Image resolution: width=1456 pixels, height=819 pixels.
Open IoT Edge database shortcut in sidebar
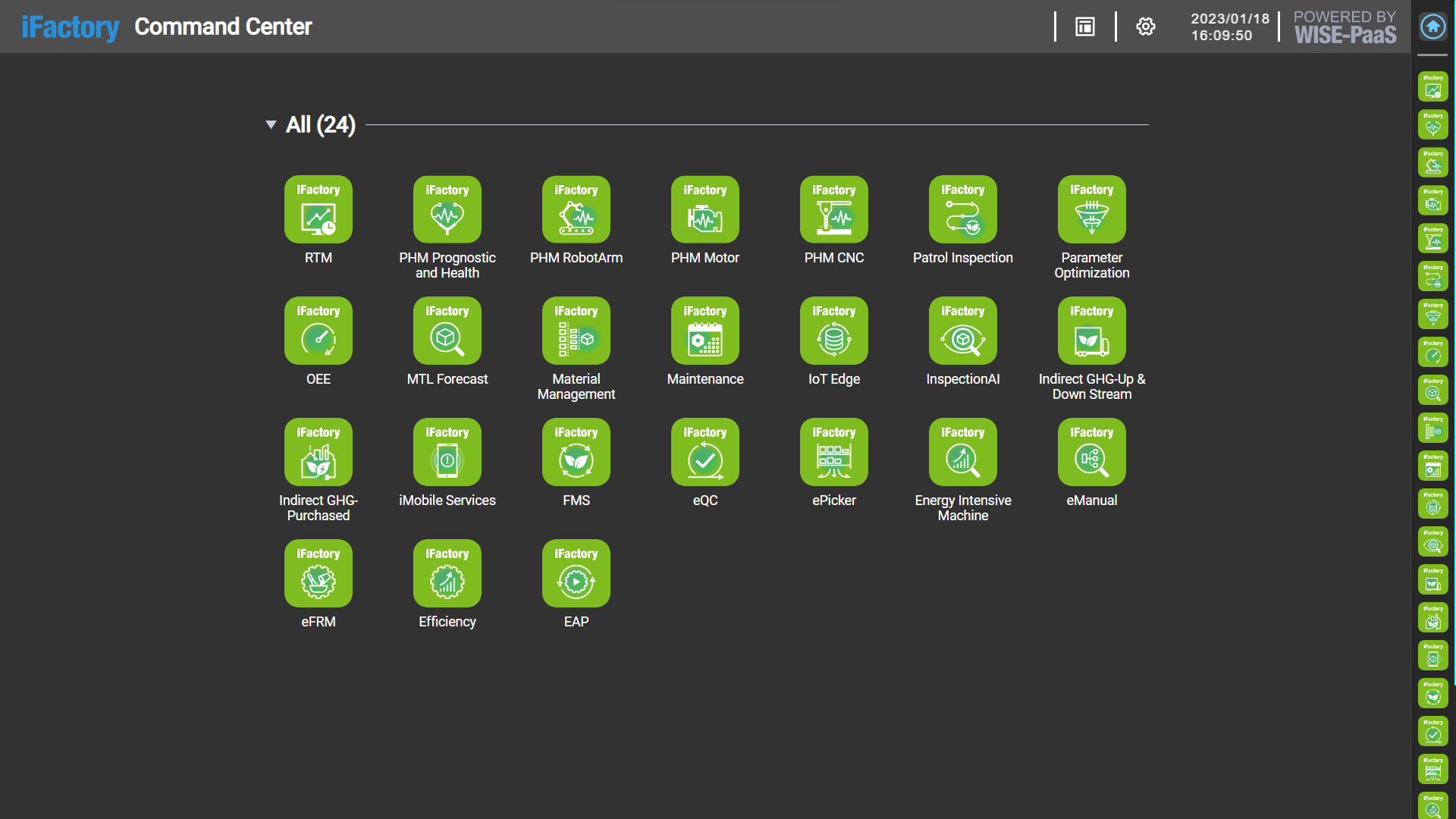click(x=1433, y=504)
